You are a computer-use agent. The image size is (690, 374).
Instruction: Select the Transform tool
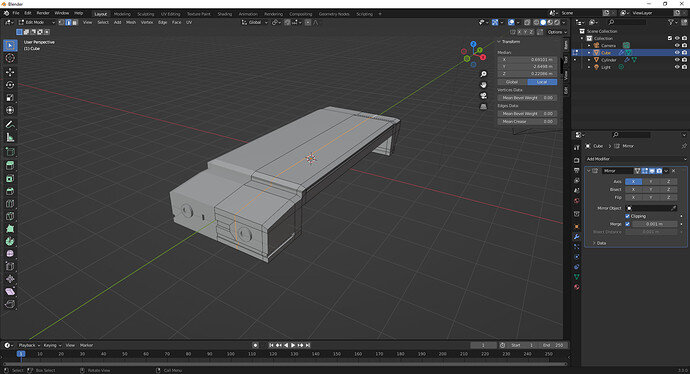[x=10, y=110]
